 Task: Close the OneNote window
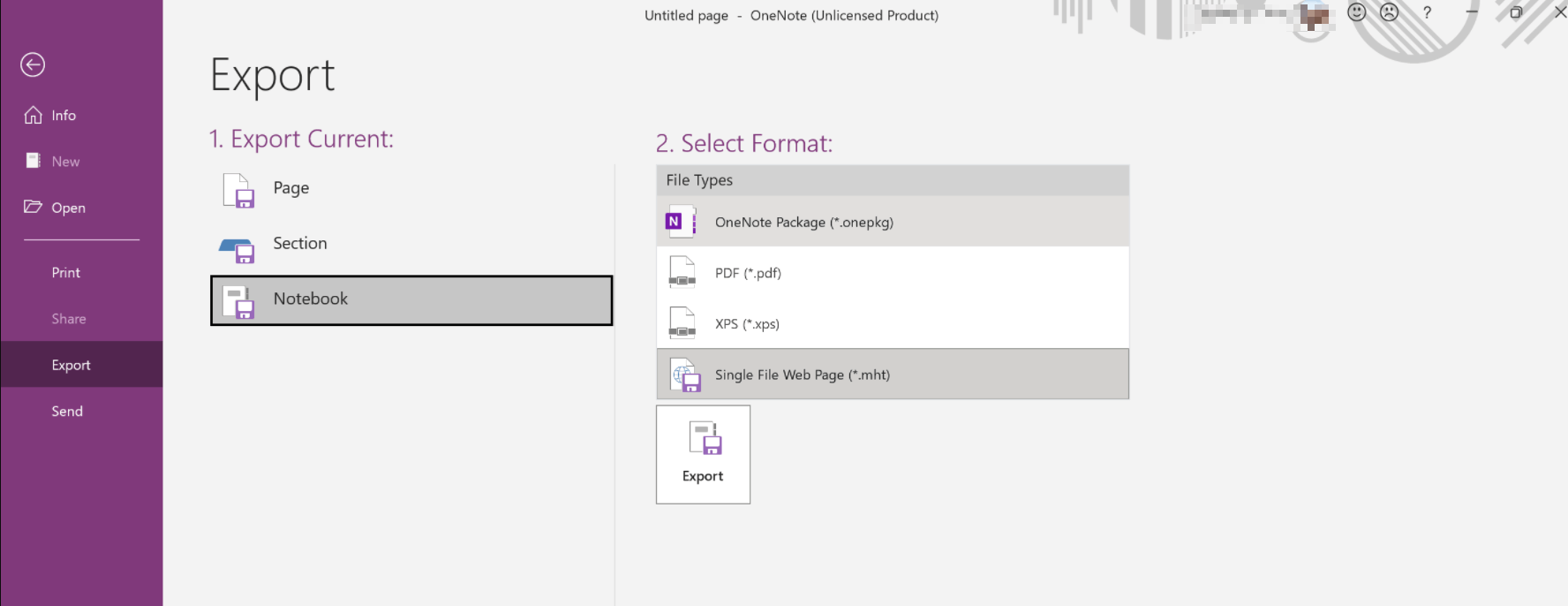point(1559,12)
